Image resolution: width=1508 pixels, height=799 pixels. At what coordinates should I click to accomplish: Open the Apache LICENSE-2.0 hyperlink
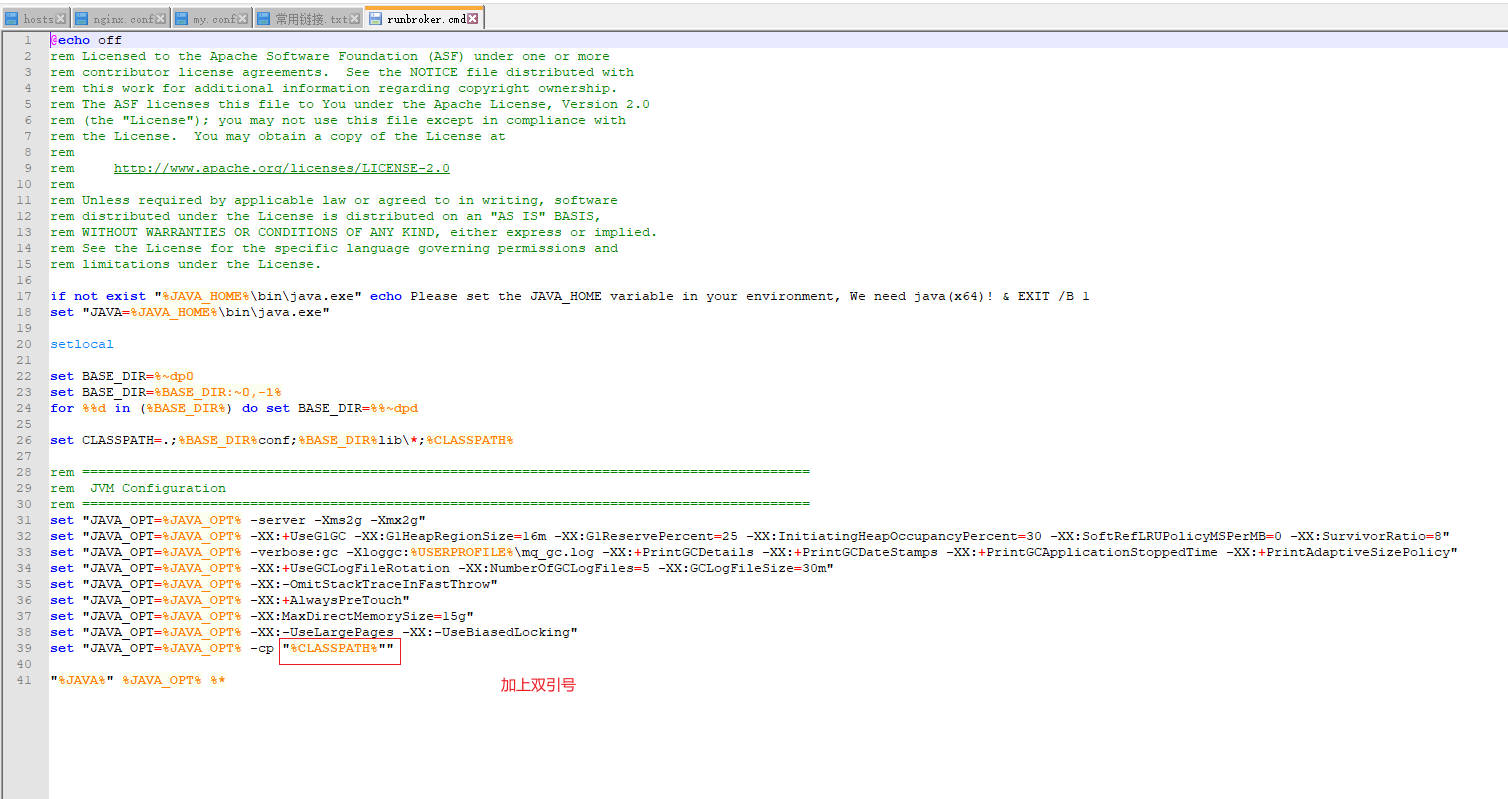281,168
